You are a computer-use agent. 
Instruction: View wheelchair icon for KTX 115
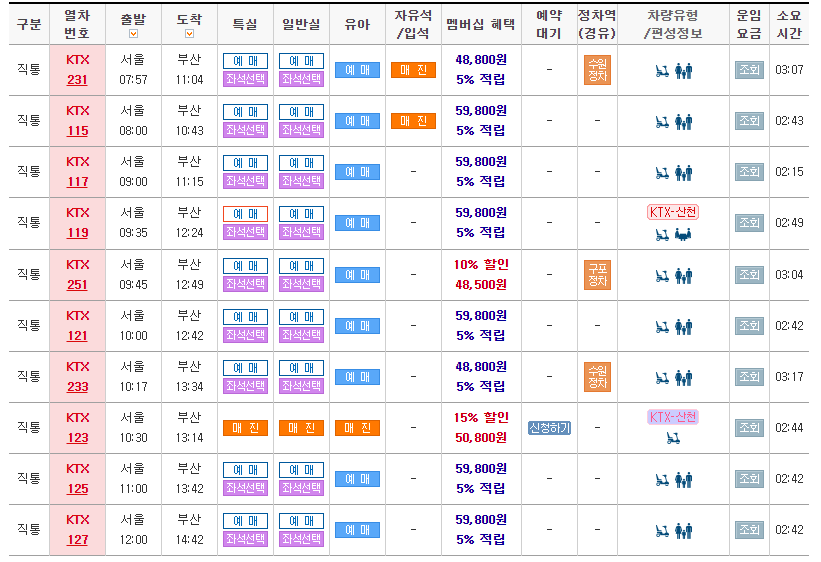click(662, 122)
